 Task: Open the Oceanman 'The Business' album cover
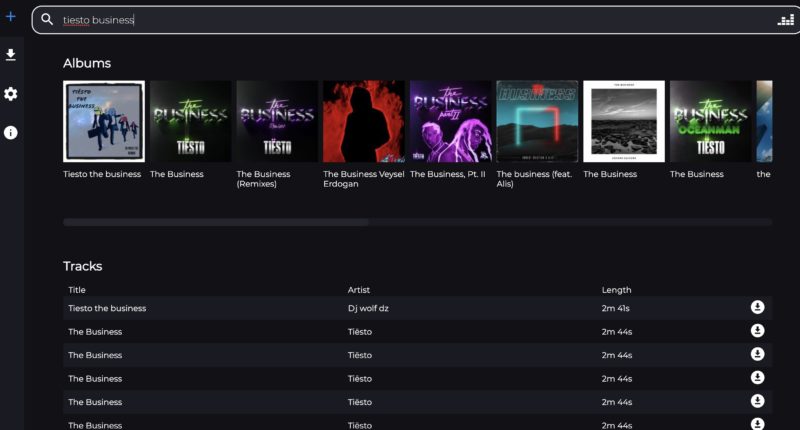tap(710, 121)
